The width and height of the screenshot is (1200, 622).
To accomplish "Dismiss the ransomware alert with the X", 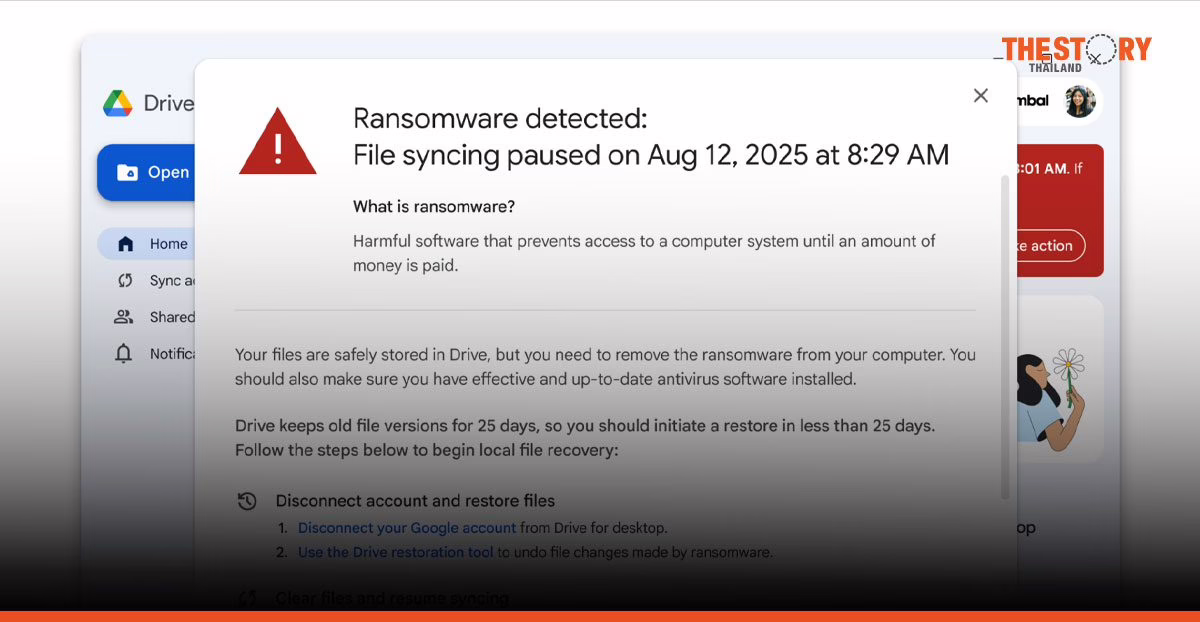I will (x=980, y=95).
